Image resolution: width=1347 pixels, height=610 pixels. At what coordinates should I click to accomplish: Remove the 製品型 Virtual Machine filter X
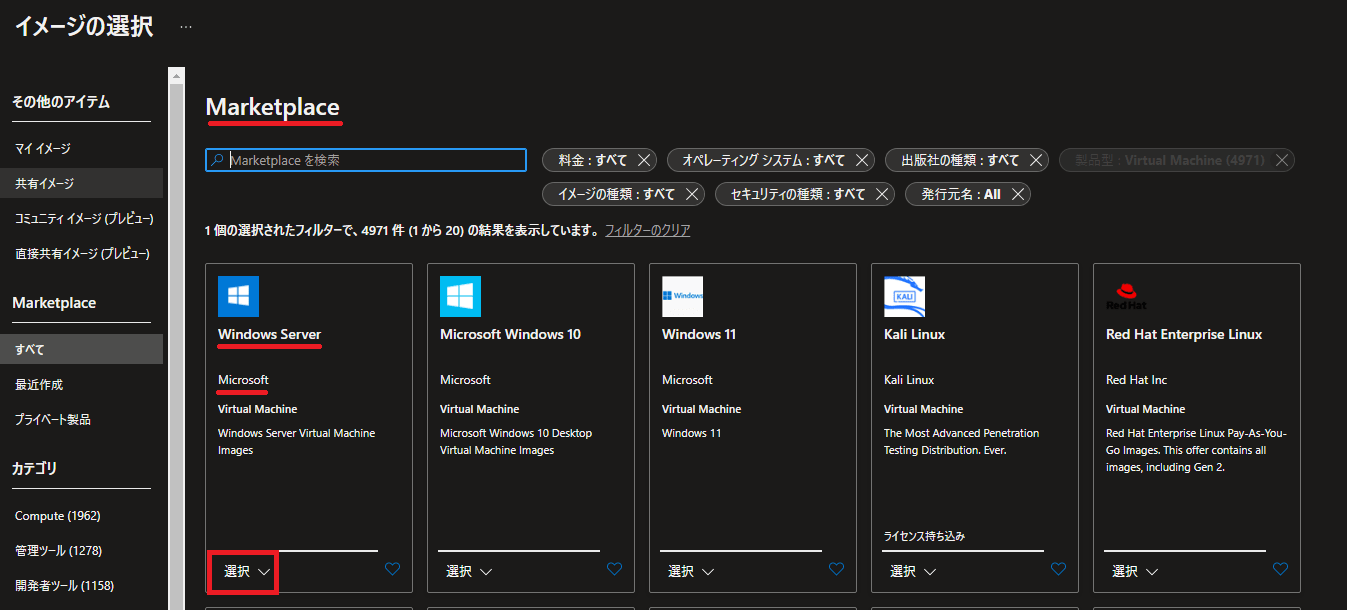pos(1282,160)
